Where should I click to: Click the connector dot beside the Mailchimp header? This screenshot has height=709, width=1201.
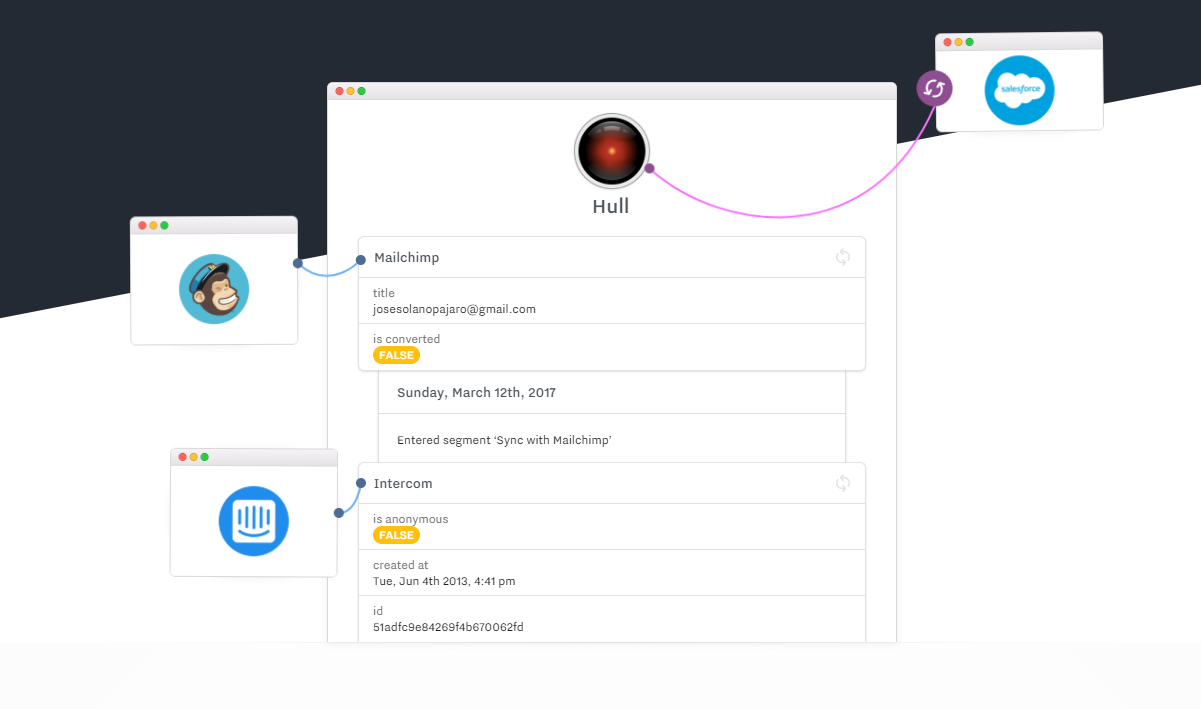[361, 259]
